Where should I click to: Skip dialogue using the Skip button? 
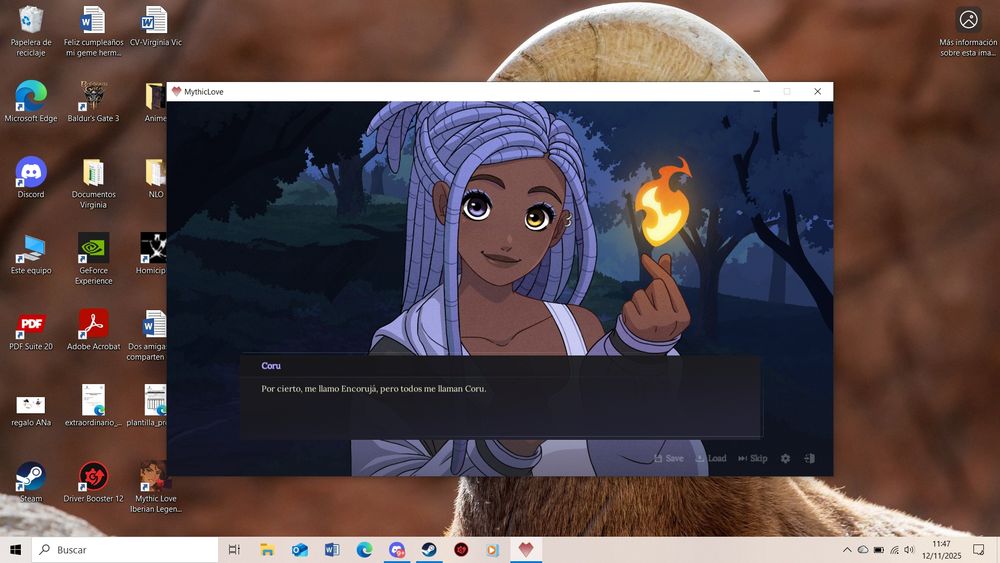click(x=753, y=458)
